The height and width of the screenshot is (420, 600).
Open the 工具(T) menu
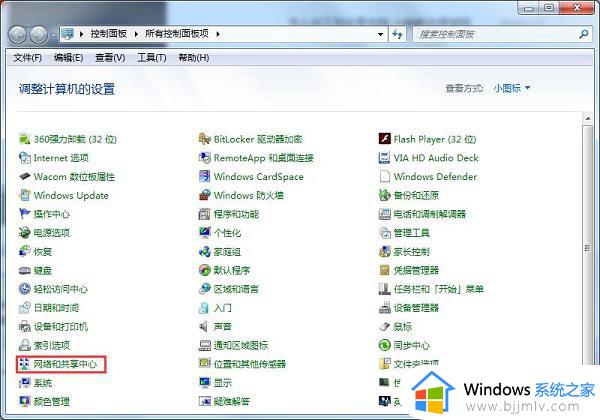152,58
